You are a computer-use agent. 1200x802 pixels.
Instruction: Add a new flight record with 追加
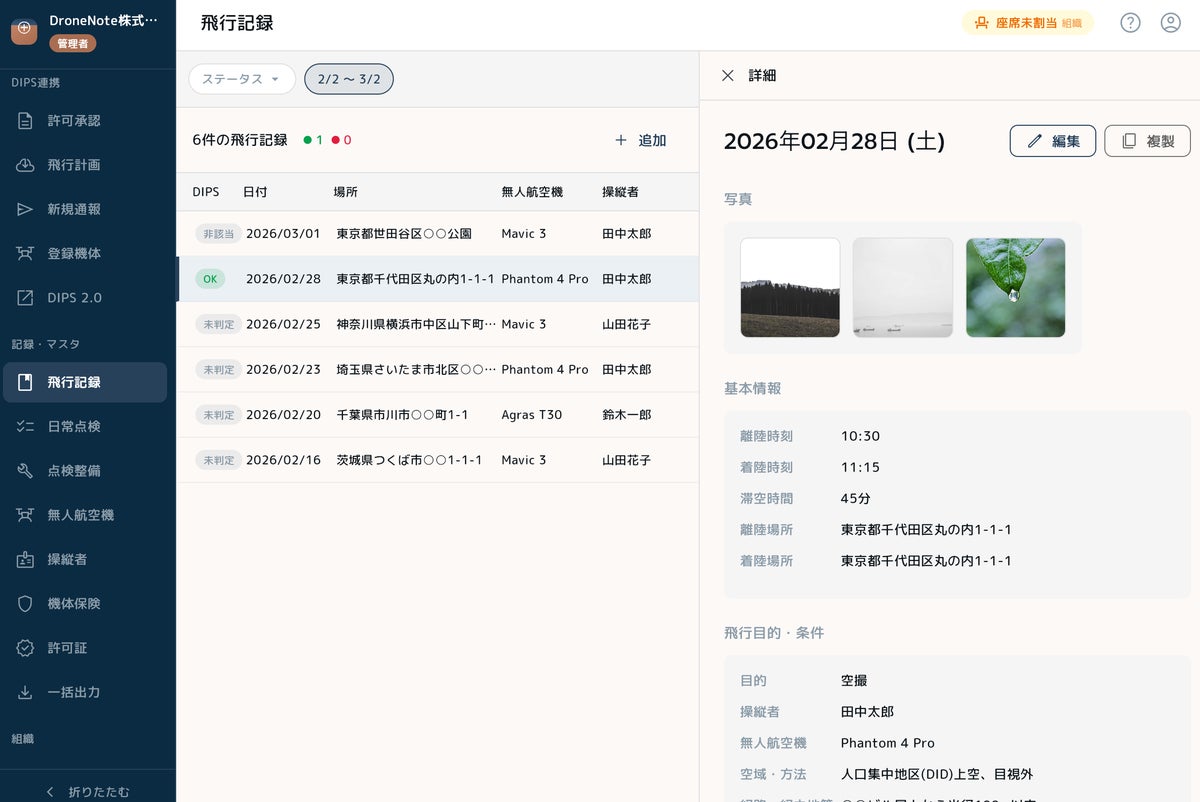640,141
